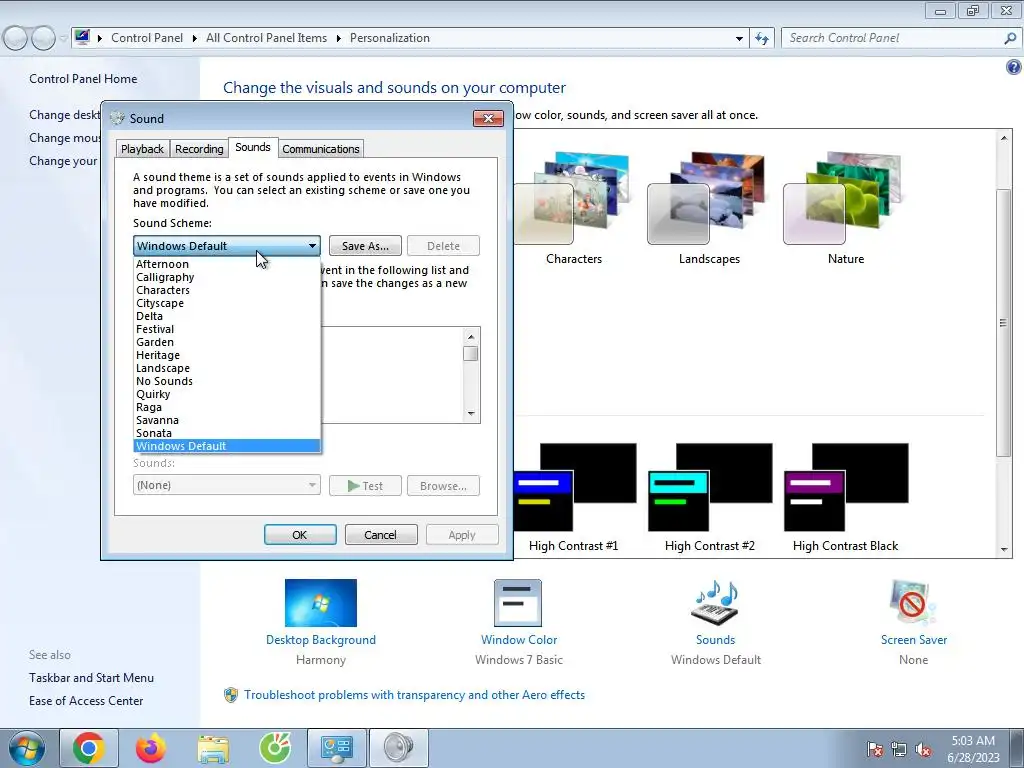This screenshot has height=768, width=1024.
Task: Choose Calligraphy sound scheme
Action: [x=227, y=277]
